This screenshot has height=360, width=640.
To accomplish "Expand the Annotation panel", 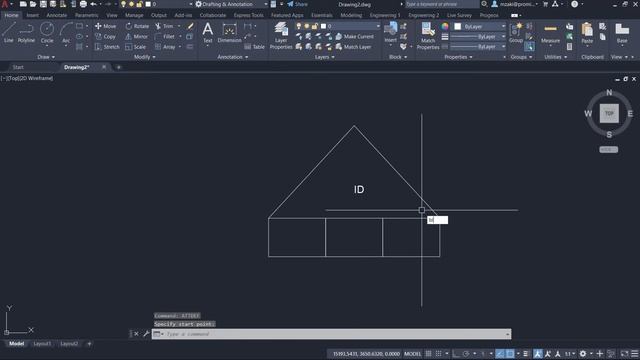I will coord(233,57).
